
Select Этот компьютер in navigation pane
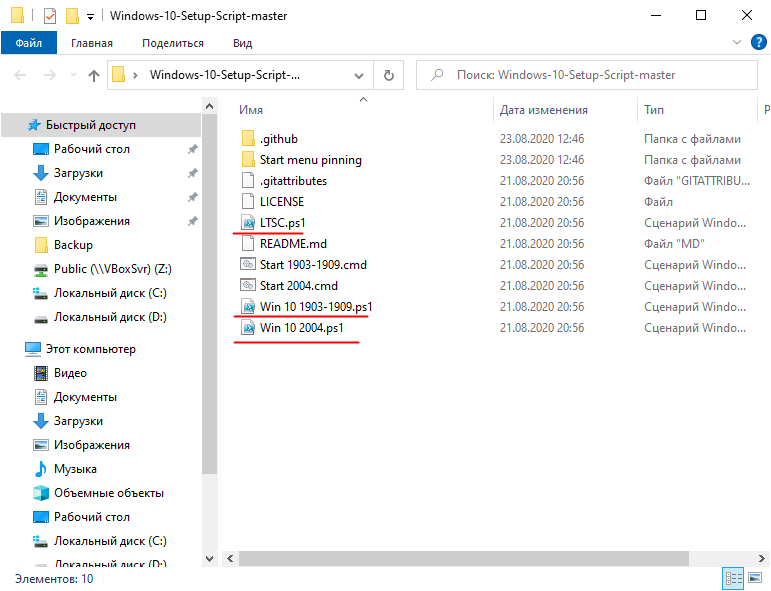click(x=90, y=349)
